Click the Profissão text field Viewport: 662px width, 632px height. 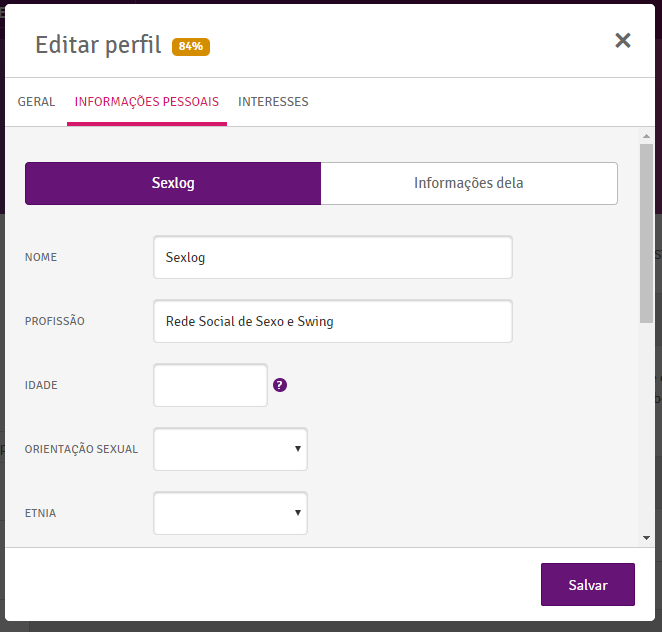pyautogui.click(x=333, y=321)
